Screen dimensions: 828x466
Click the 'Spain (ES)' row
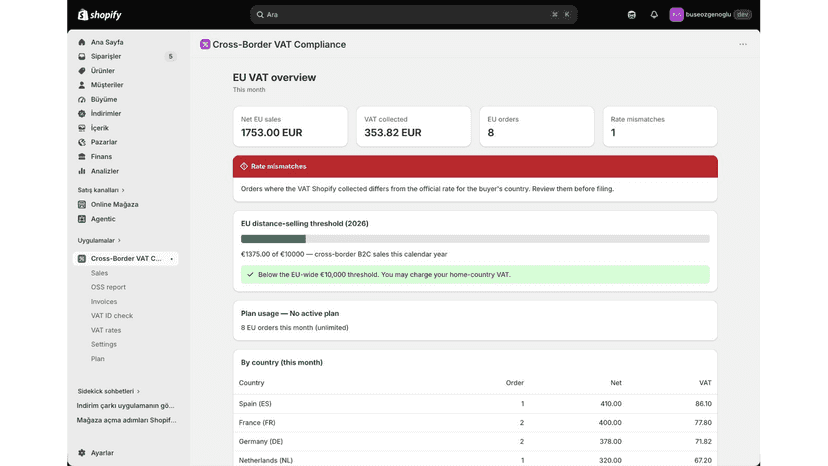(x=475, y=404)
